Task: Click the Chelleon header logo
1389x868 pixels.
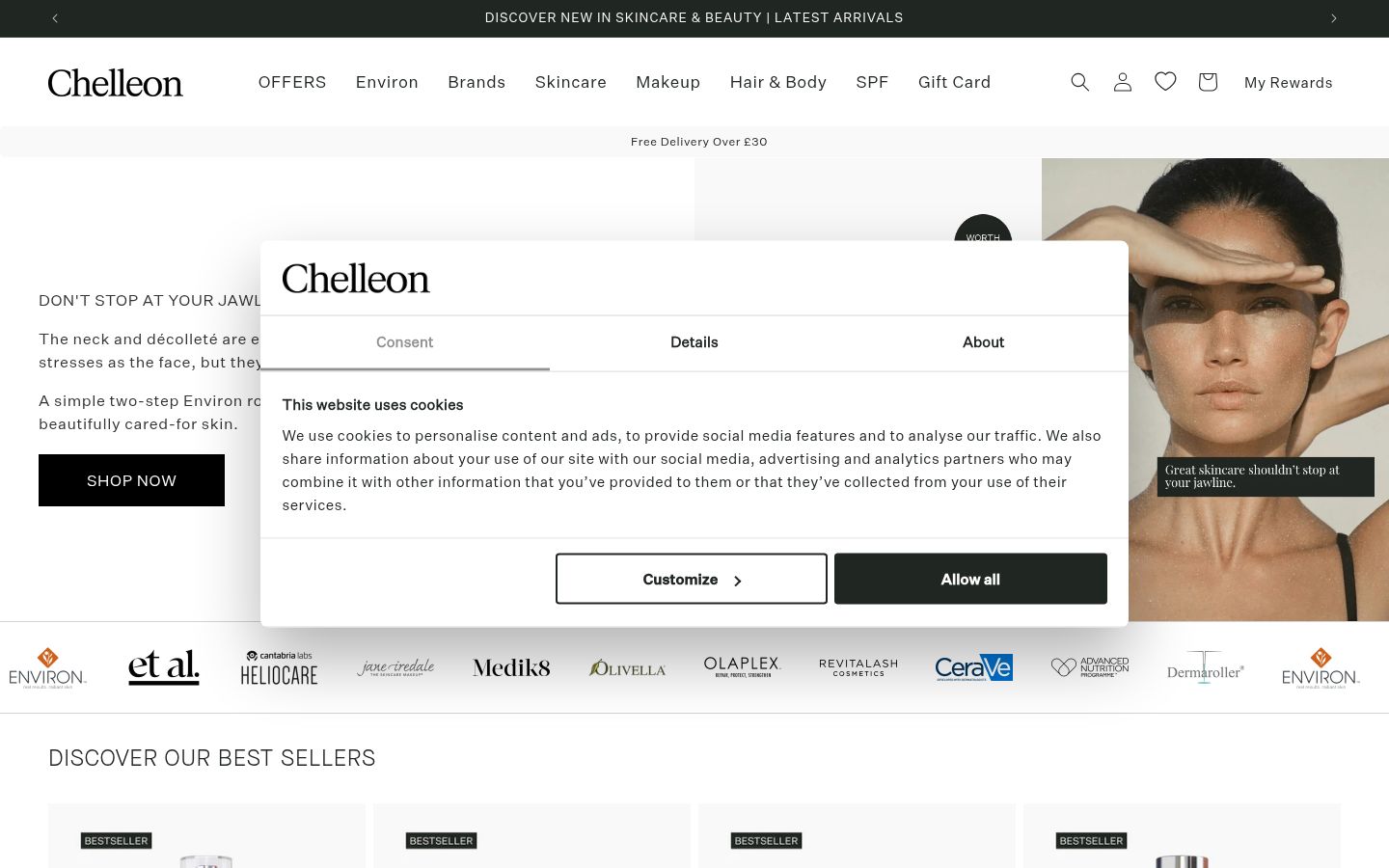Action: [115, 83]
